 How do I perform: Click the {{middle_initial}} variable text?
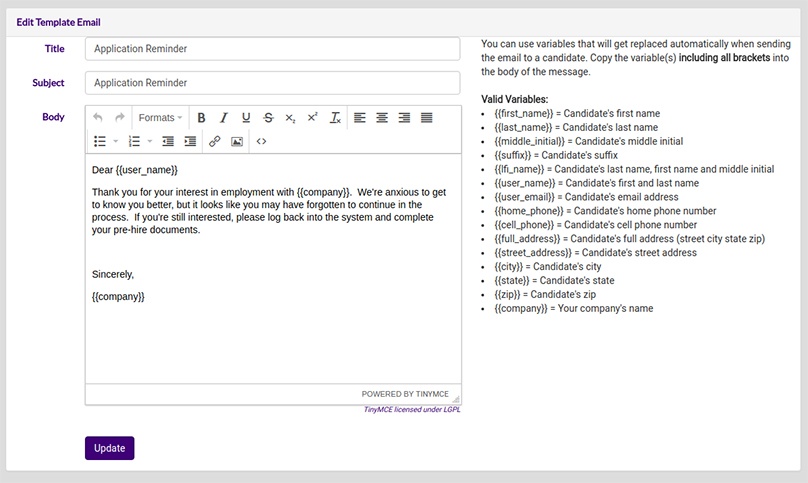[530, 141]
